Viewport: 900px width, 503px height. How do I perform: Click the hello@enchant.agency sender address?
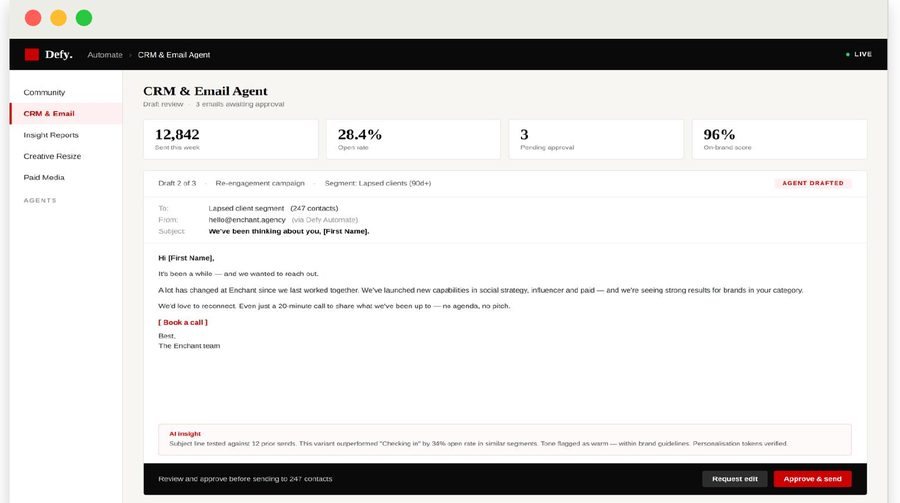(247, 220)
